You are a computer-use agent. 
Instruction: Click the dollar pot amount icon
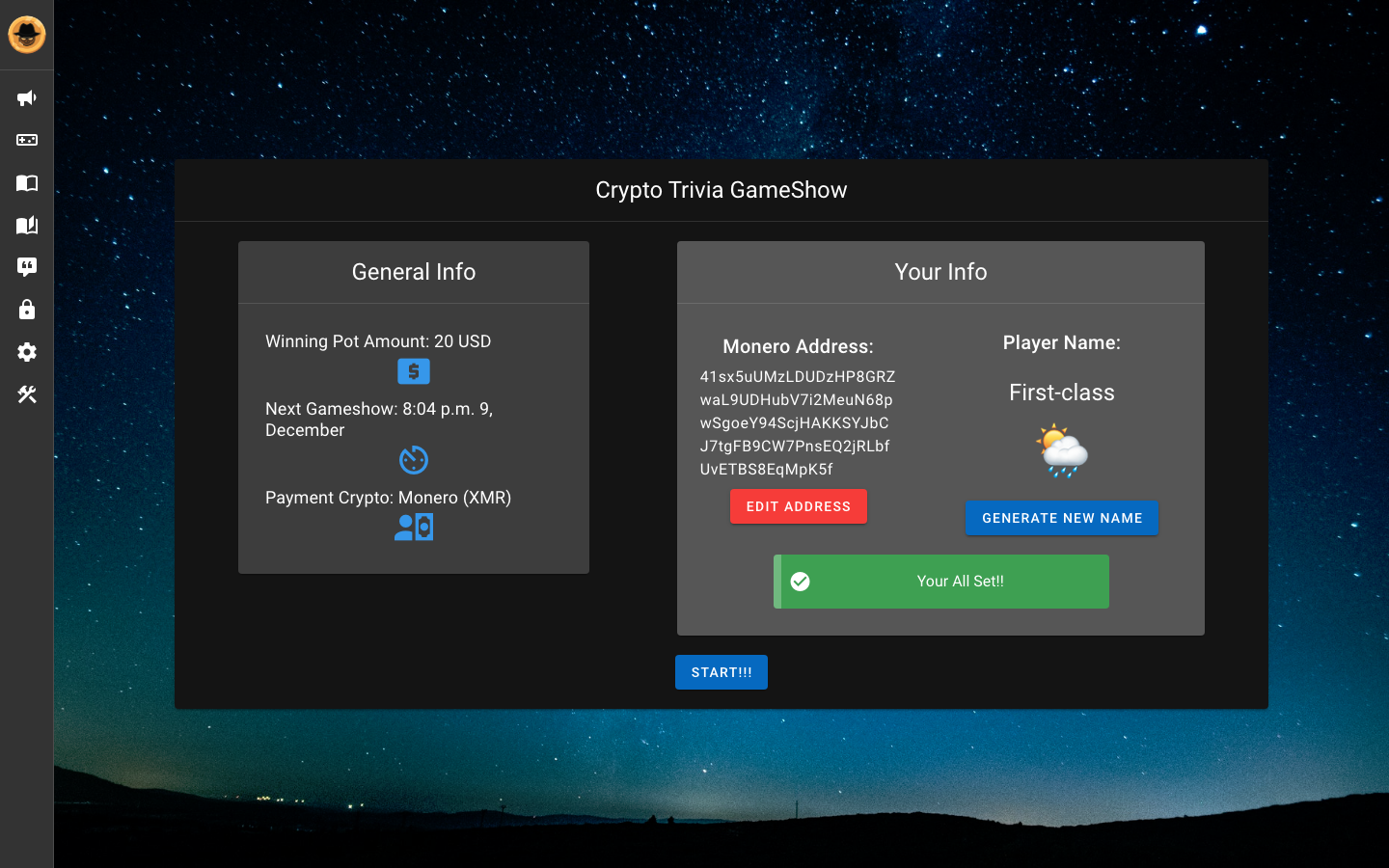point(413,370)
